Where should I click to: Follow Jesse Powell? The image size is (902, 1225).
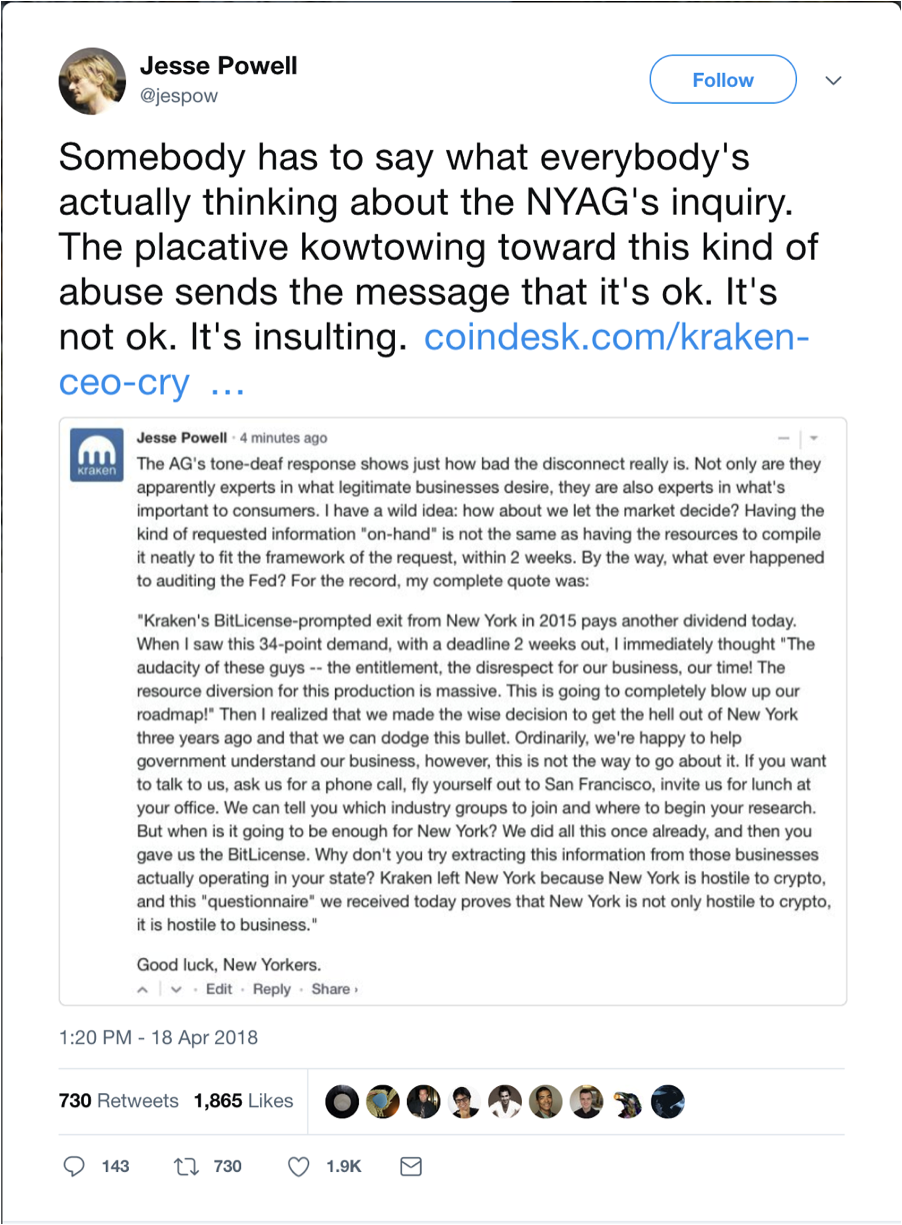point(722,80)
